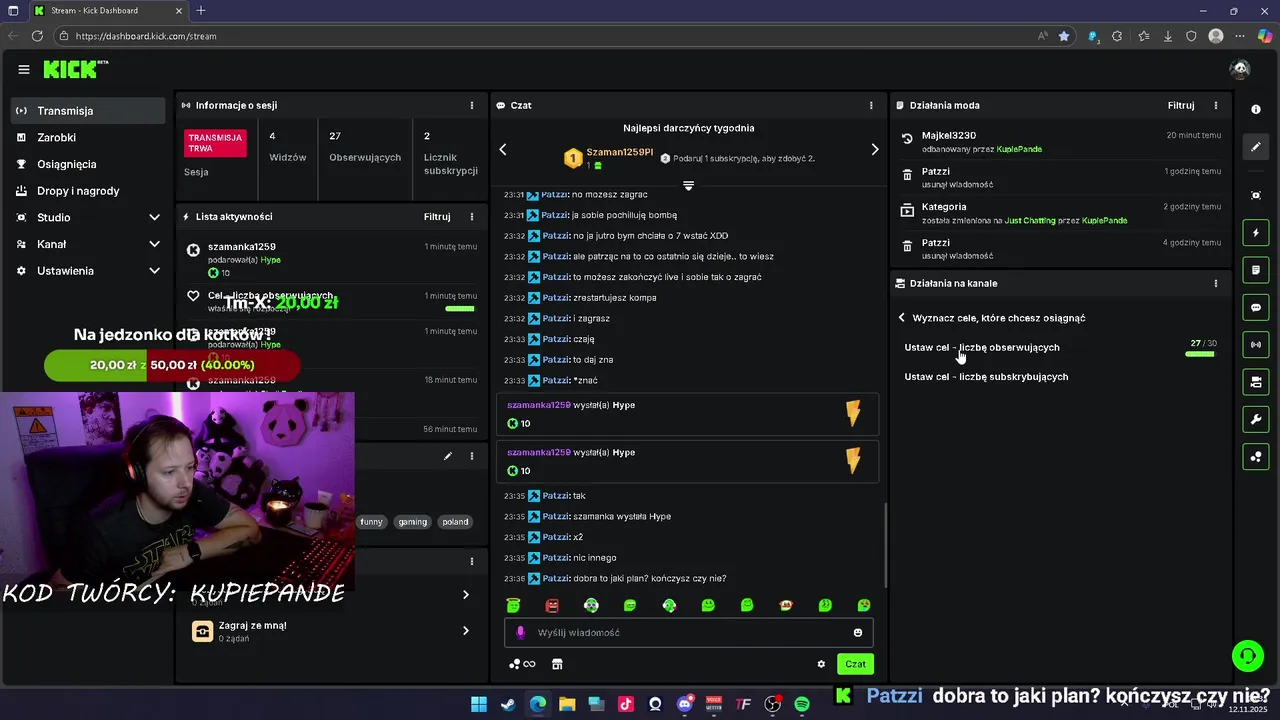
Task: Click the purple microphone icon in the message box
Action: click(x=520, y=632)
